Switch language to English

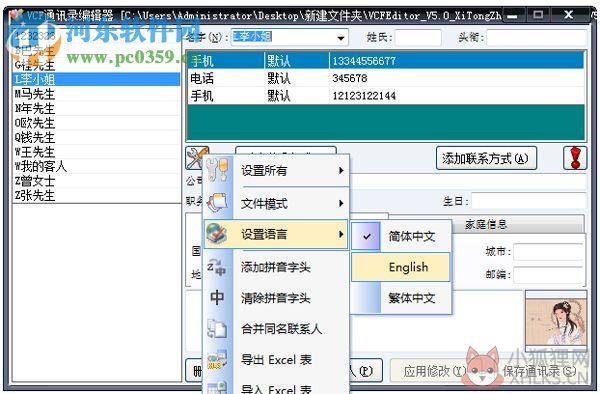[401, 267]
